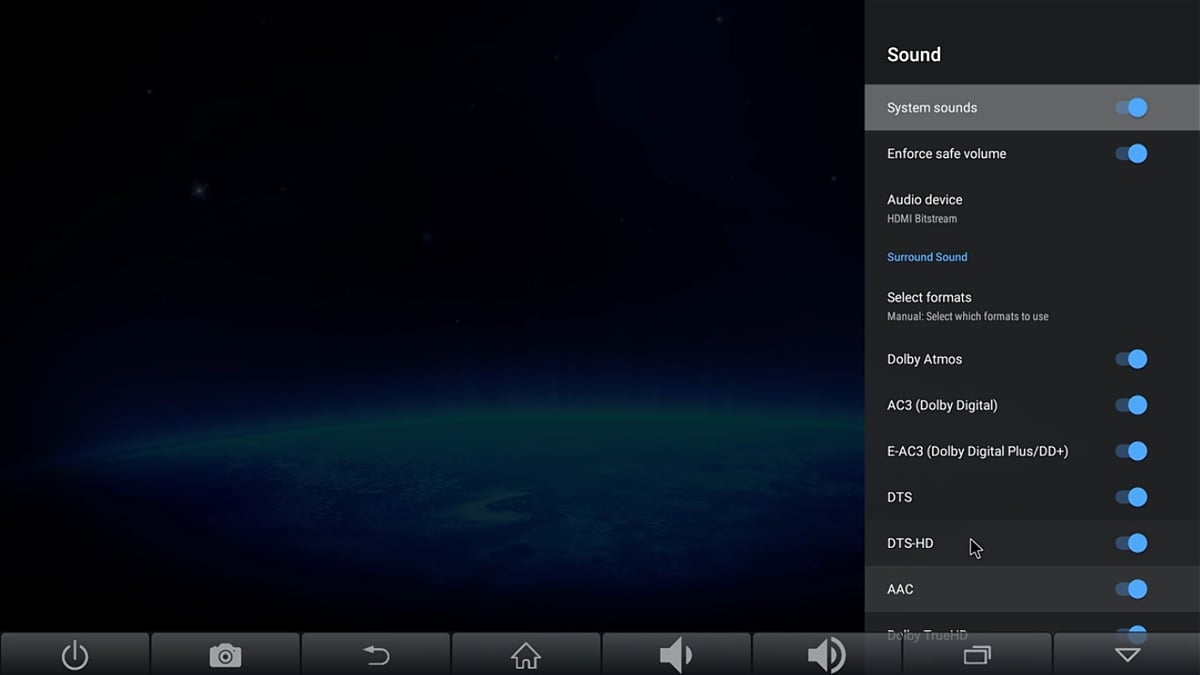The image size is (1200, 675).
Task: Select the System sounds row label
Action: point(932,108)
